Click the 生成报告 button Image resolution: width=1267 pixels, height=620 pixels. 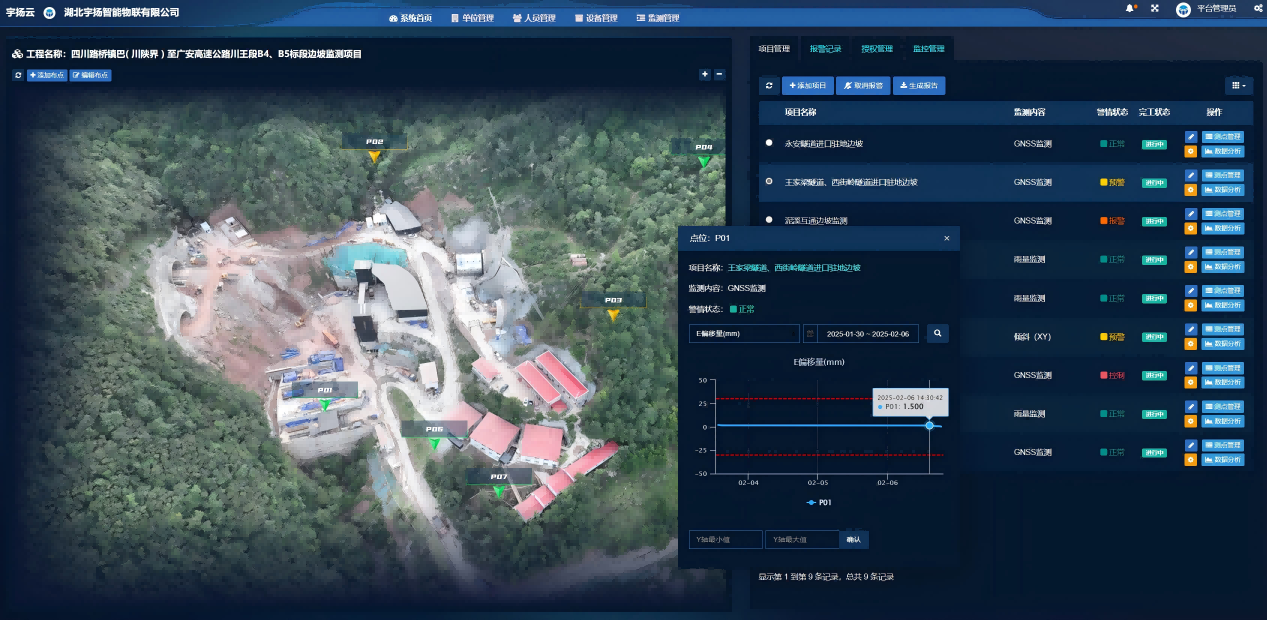click(919, 86)
